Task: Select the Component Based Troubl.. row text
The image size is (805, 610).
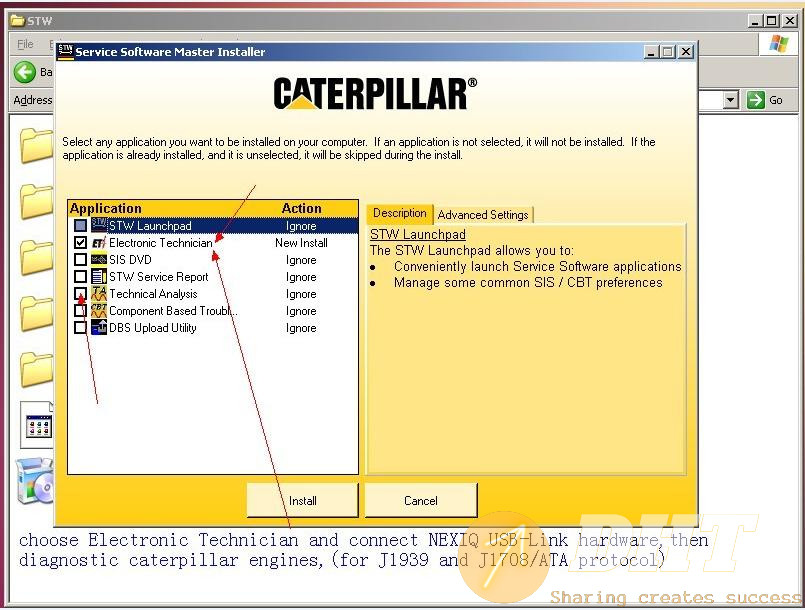Action: tap(173, 311)
